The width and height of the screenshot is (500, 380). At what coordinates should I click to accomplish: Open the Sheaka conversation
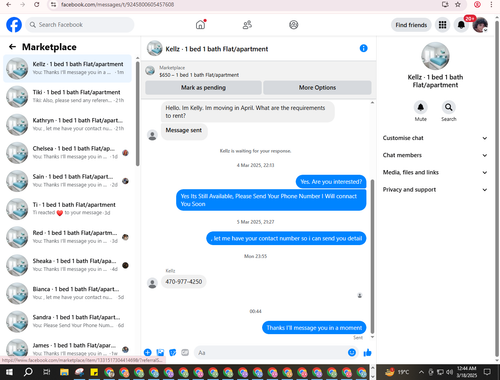(68, 265)
